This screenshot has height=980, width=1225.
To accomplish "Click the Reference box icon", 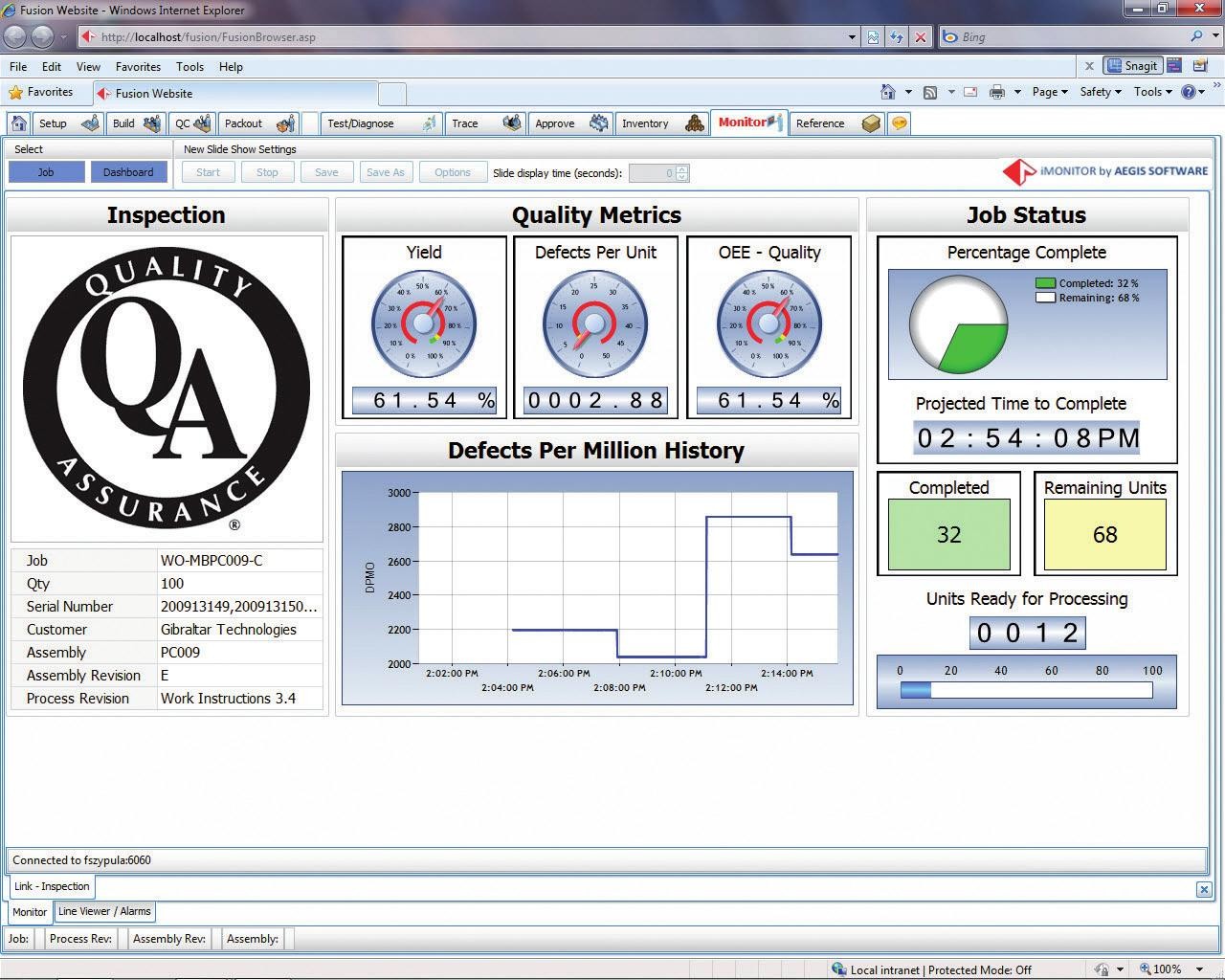I will pyautogui.click(x=871, y=123).
